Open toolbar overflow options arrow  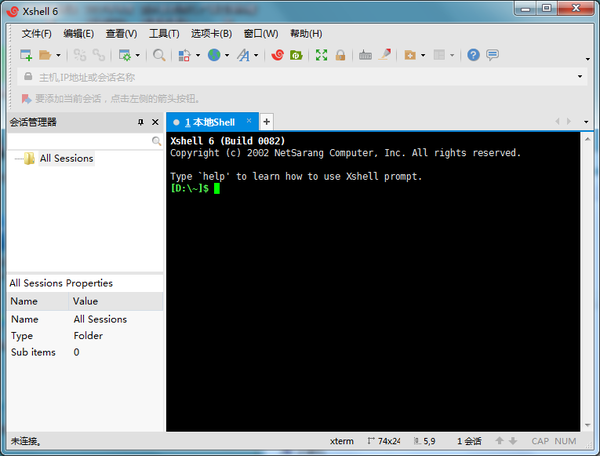click(588, 59)
